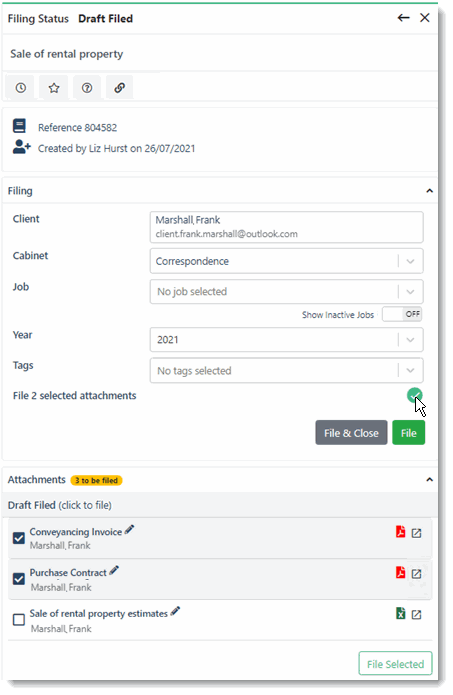Open the Cabinet dropdown
453x695 pixels.
pyautogui.click(x=286, y=261)
